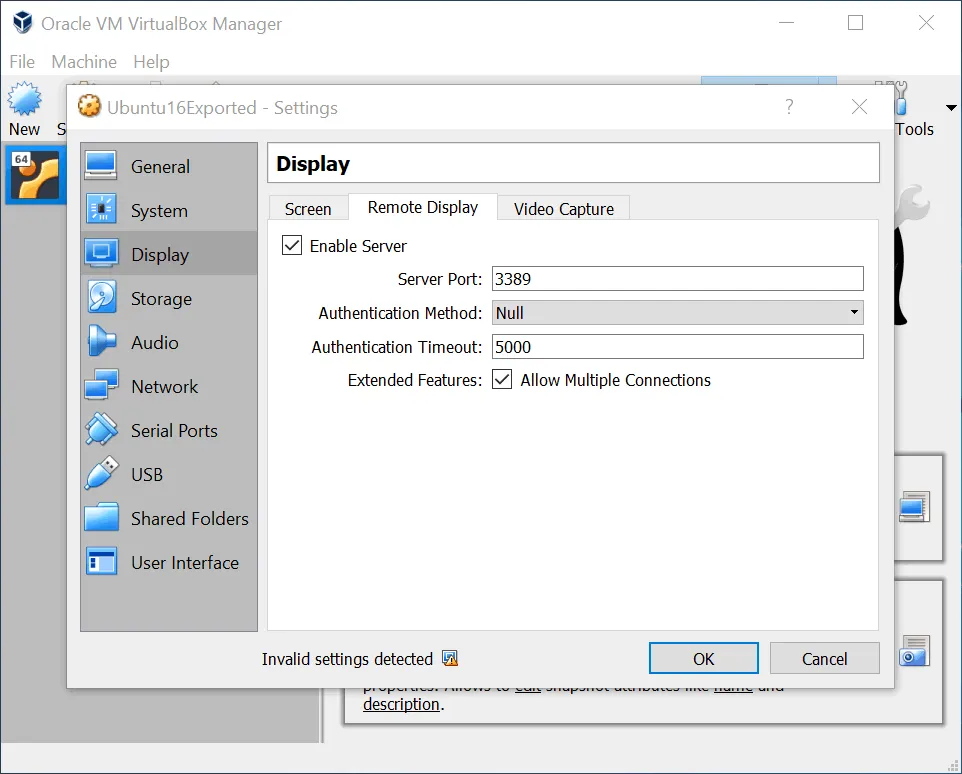Open USB settings category
The image size is (962, 774).
click(169, 474)
